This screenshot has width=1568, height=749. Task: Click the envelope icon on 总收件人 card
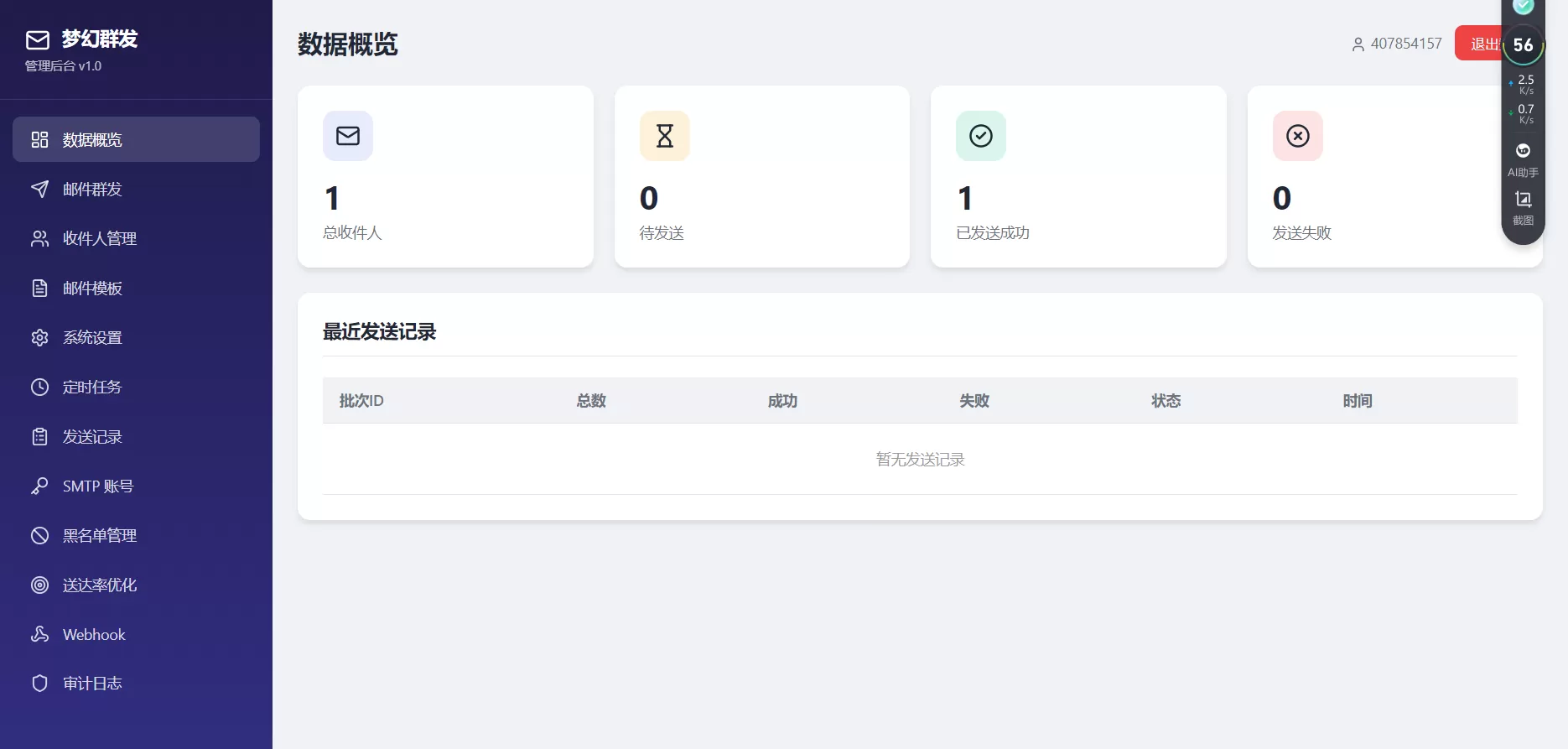pos(348,136)
